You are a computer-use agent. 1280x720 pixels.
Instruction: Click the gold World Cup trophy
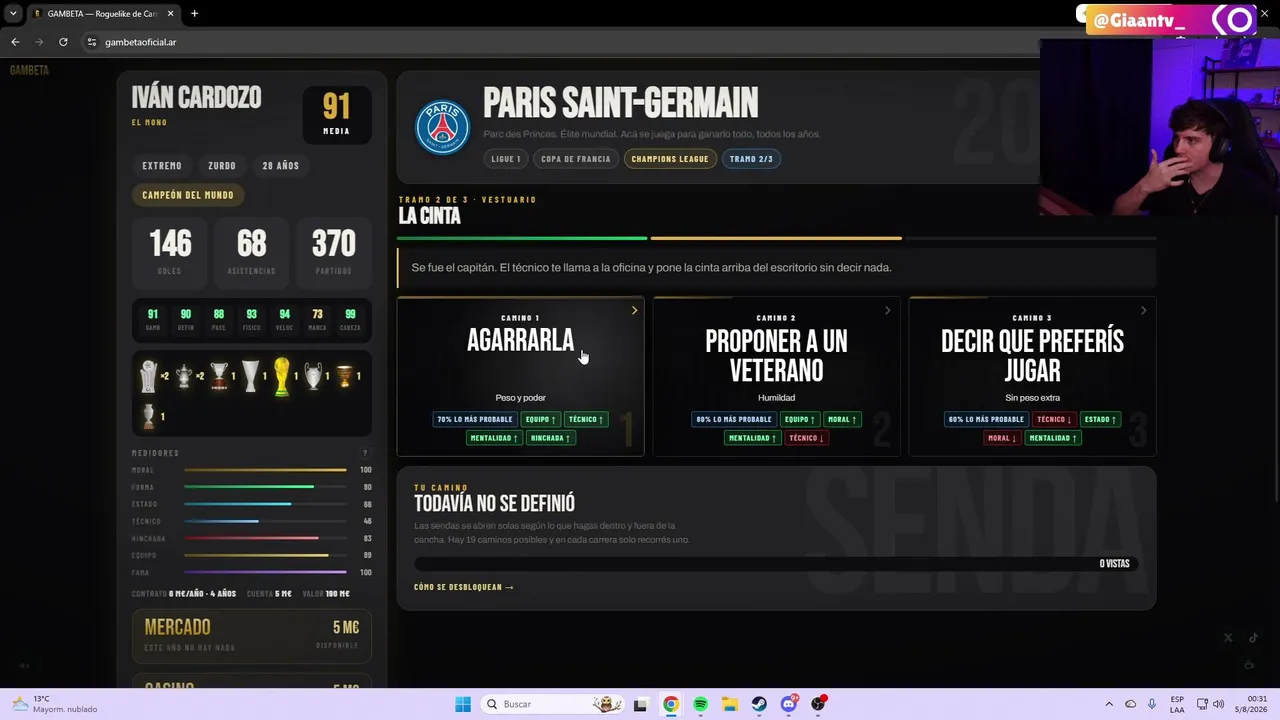pos(282,376)
